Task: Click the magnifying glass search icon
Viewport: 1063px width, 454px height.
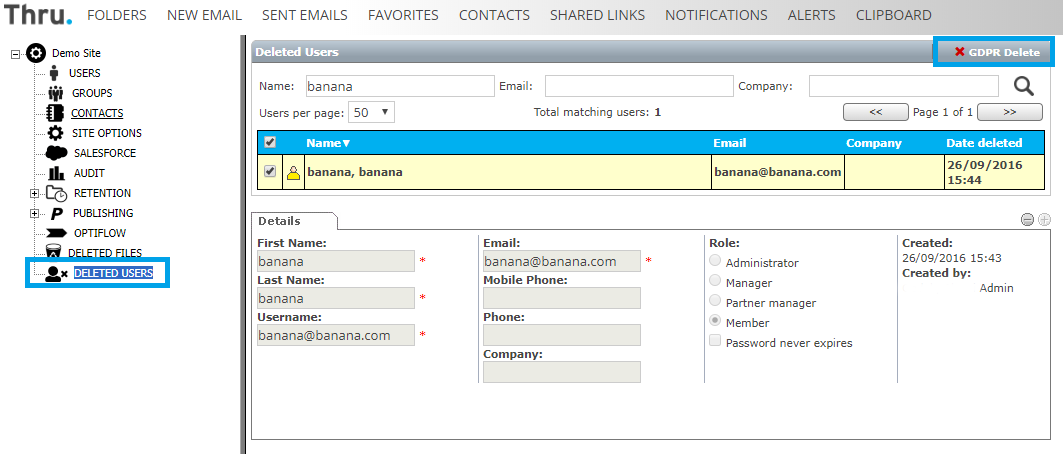Action: pyautogui.click(x=1024, y=86)
